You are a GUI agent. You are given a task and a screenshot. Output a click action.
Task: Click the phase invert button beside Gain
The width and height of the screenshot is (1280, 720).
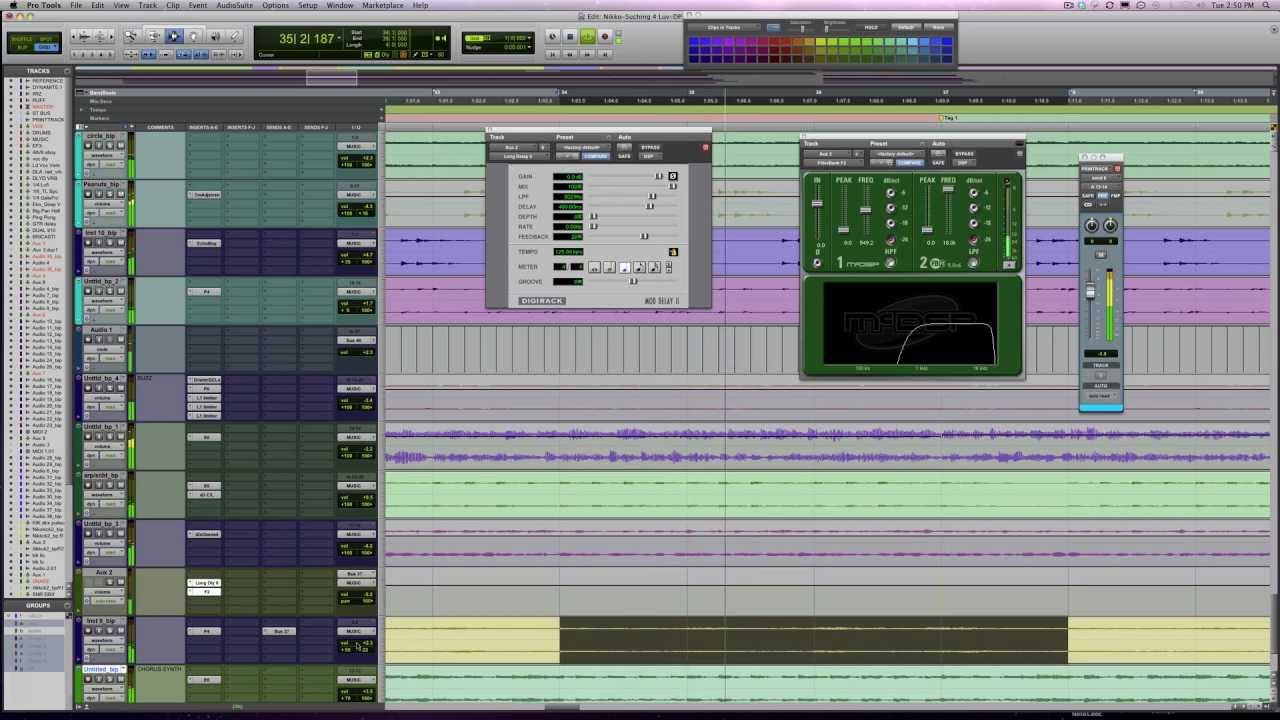coord(673,177)
